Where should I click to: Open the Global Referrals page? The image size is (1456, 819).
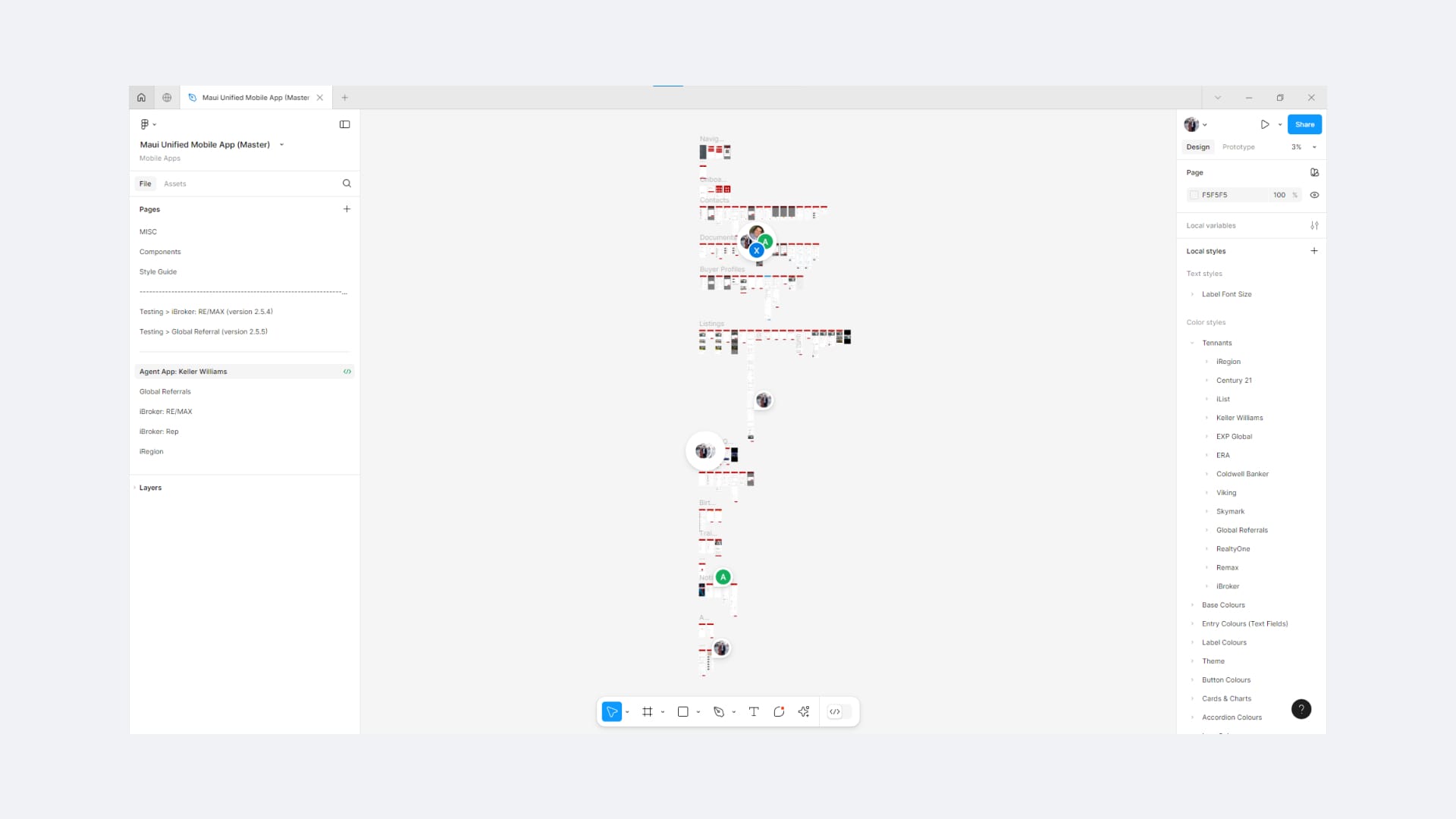click(165, 391)
